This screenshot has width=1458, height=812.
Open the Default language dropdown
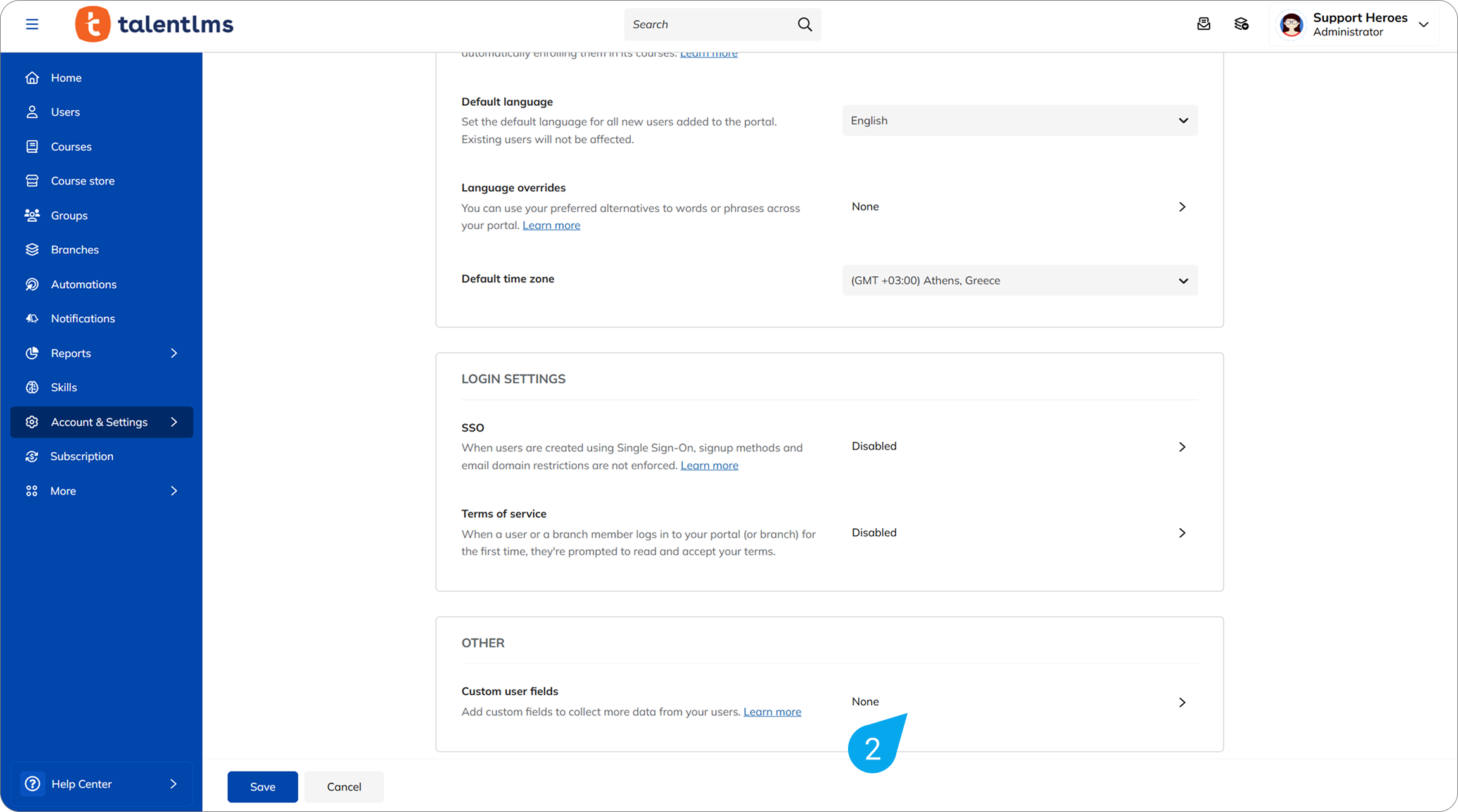tap(1019, 120)
